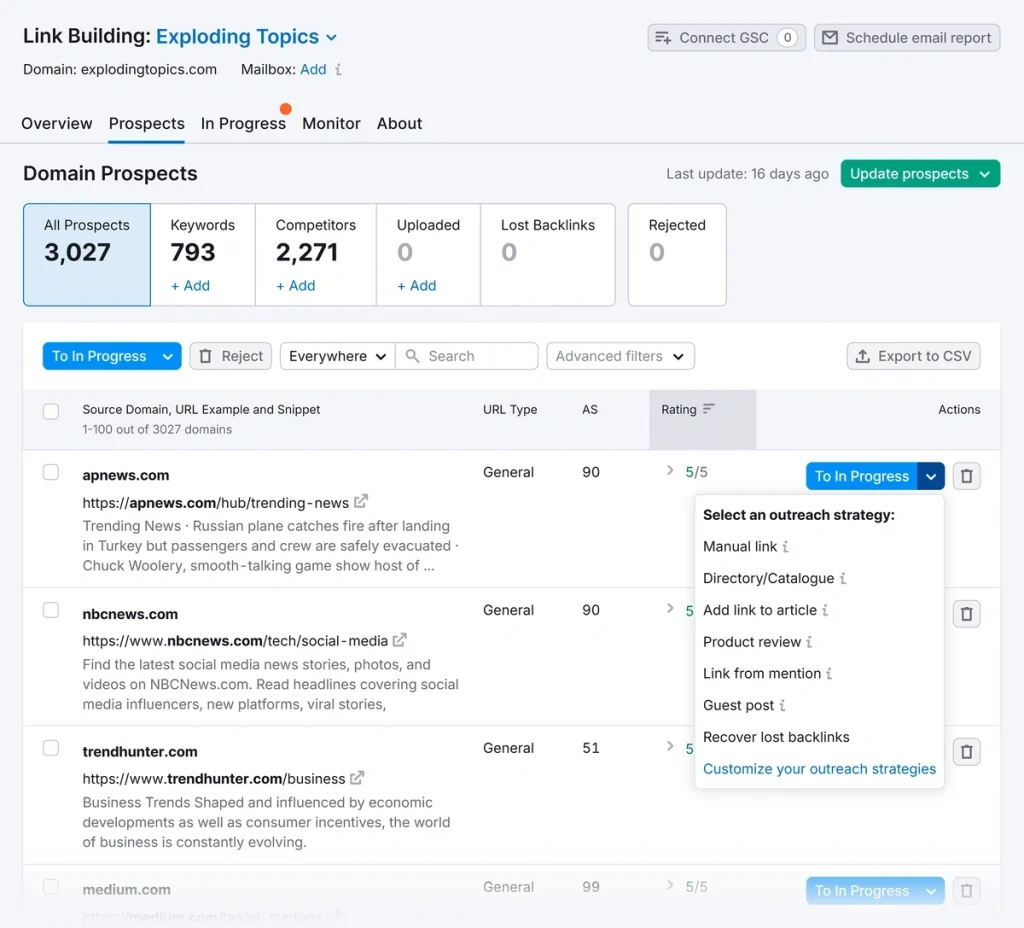Delete trendhunter.com prospect with trash icon
This screenshot has height=928, width=1024.
[x=967, y=752]
